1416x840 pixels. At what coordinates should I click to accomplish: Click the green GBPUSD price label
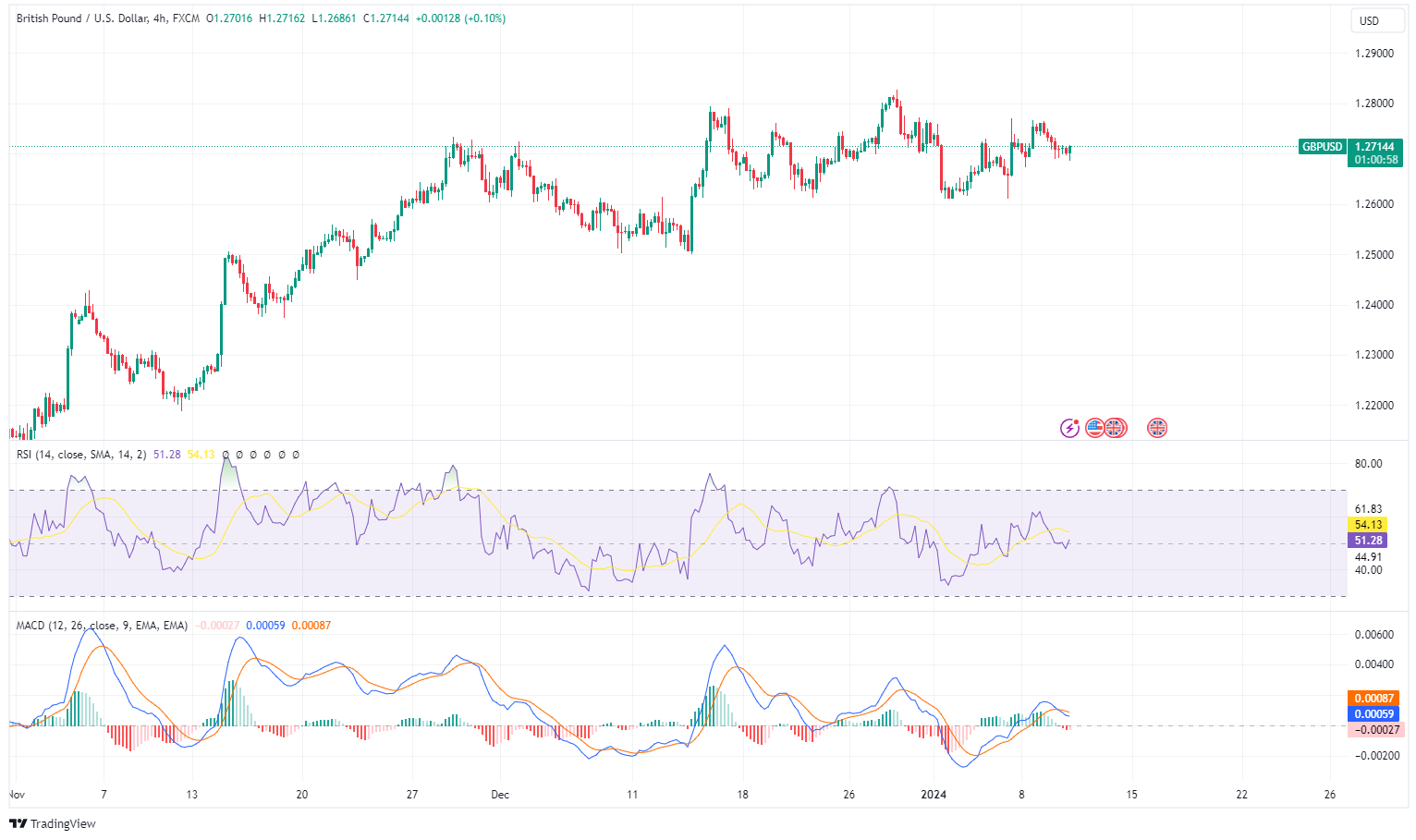point(1322,147)
